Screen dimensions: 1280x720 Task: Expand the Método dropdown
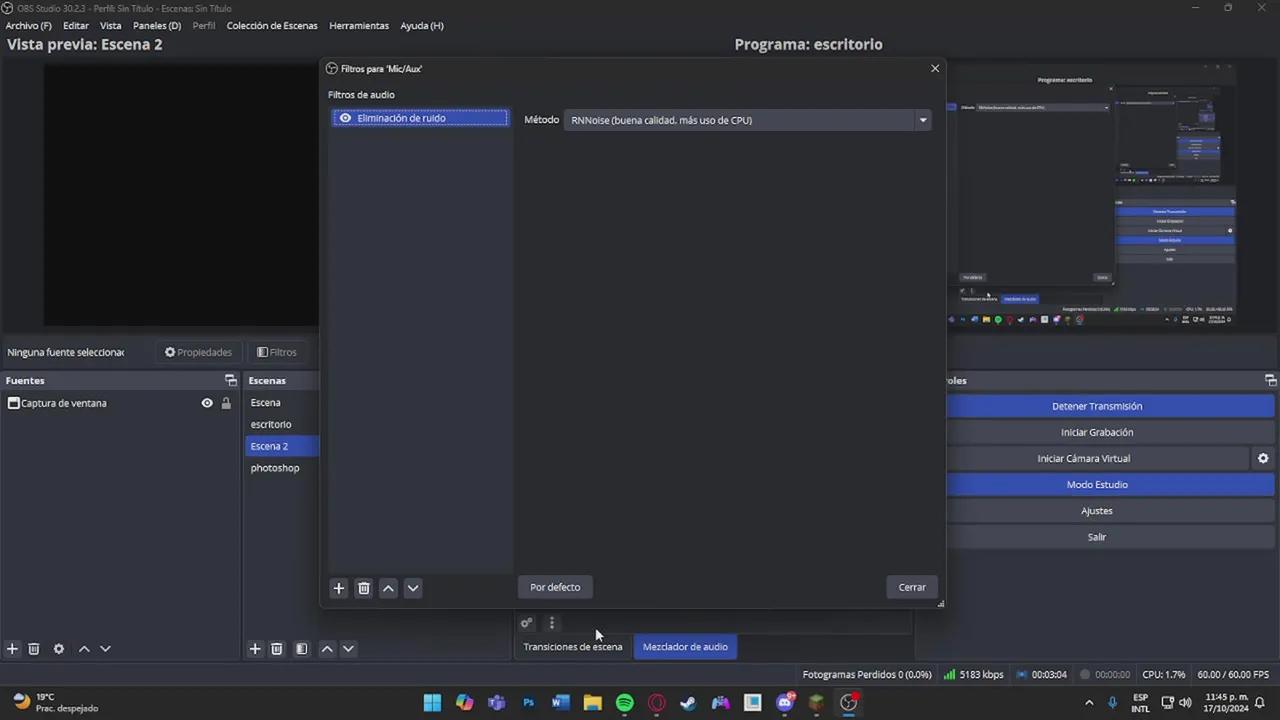(922, 120)
